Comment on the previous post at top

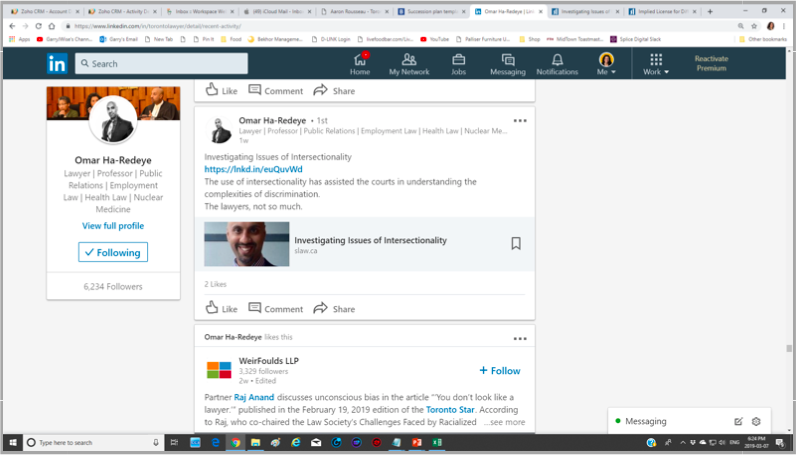[275, 91]
